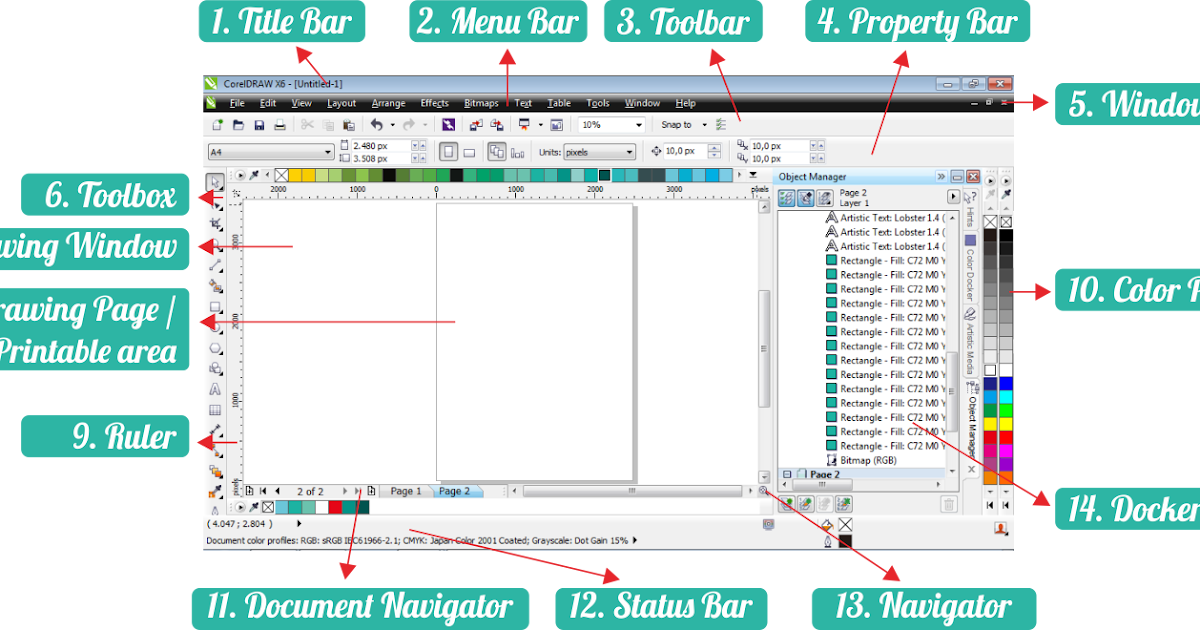The width and height of the screenshot is (1200, 630).
Task: Click the New Layer button in Object Manager
Action: [787, 506]
